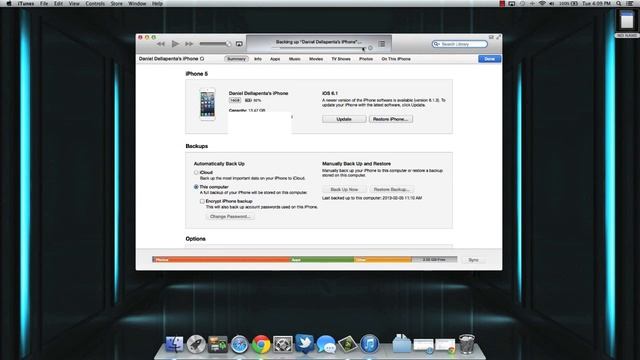
Task: Select the iCloud backup radio button
Action: pos(196,173)
